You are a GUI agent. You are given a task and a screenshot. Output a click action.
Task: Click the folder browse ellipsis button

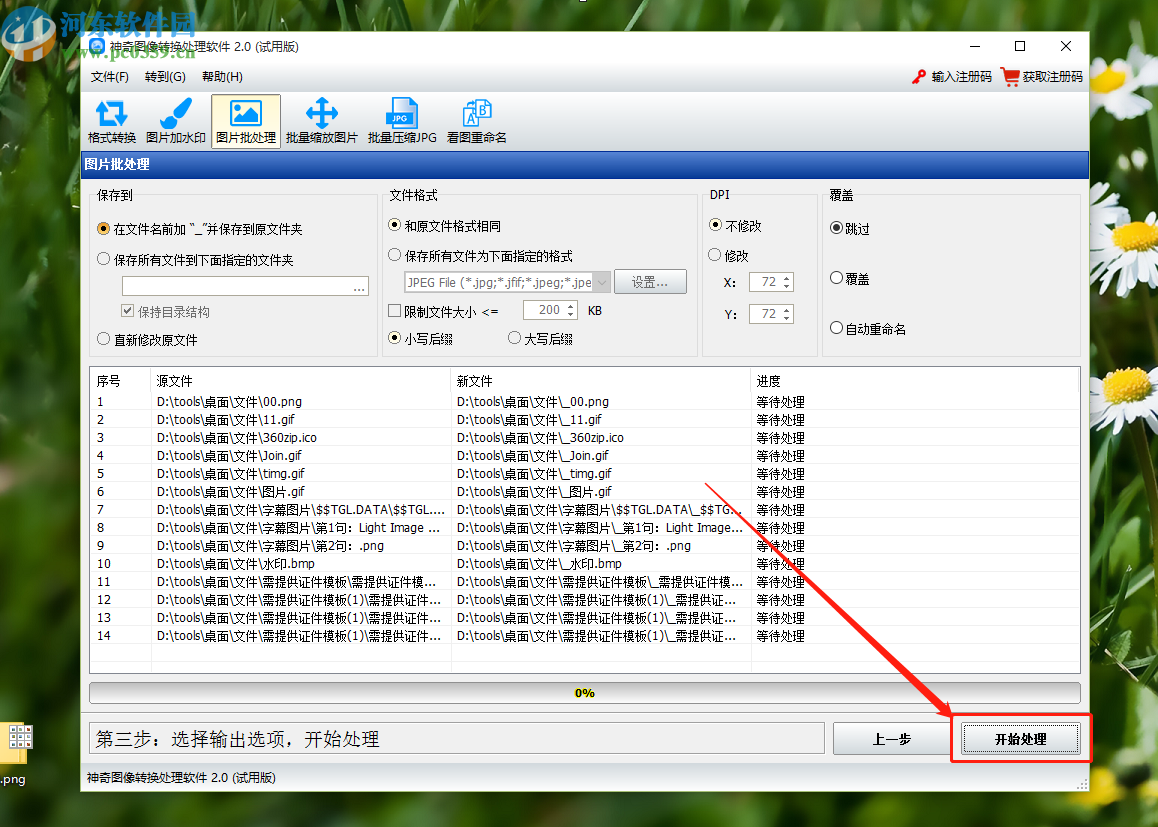click(359, 286)
